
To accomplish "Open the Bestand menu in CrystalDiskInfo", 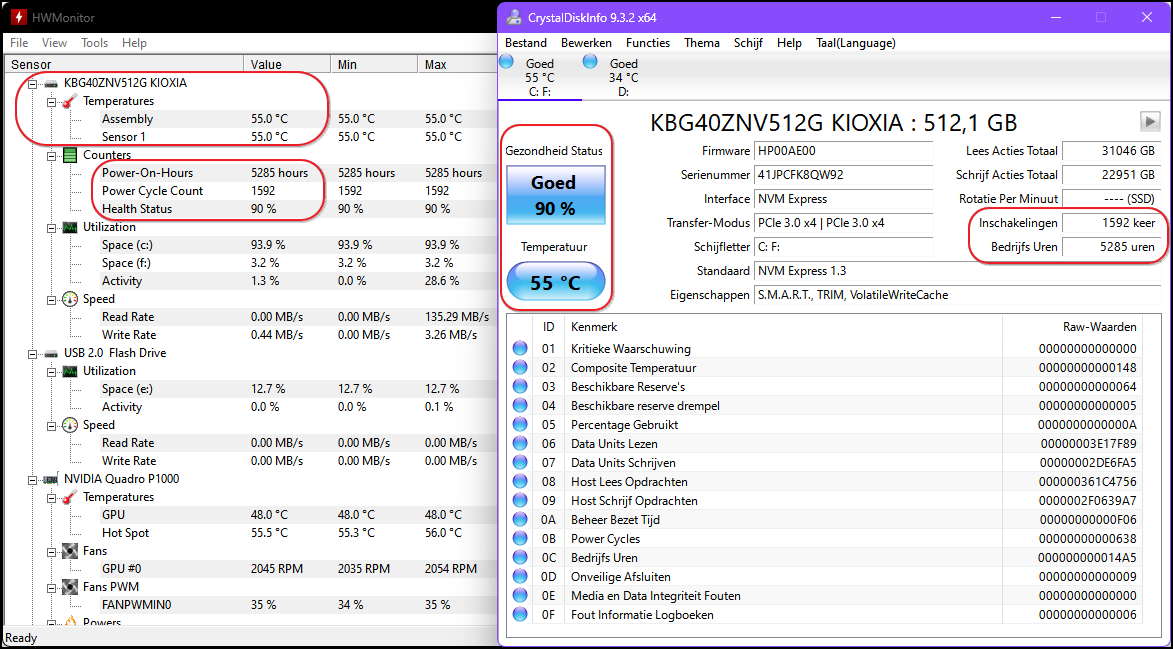I will (x=526, y=43).
